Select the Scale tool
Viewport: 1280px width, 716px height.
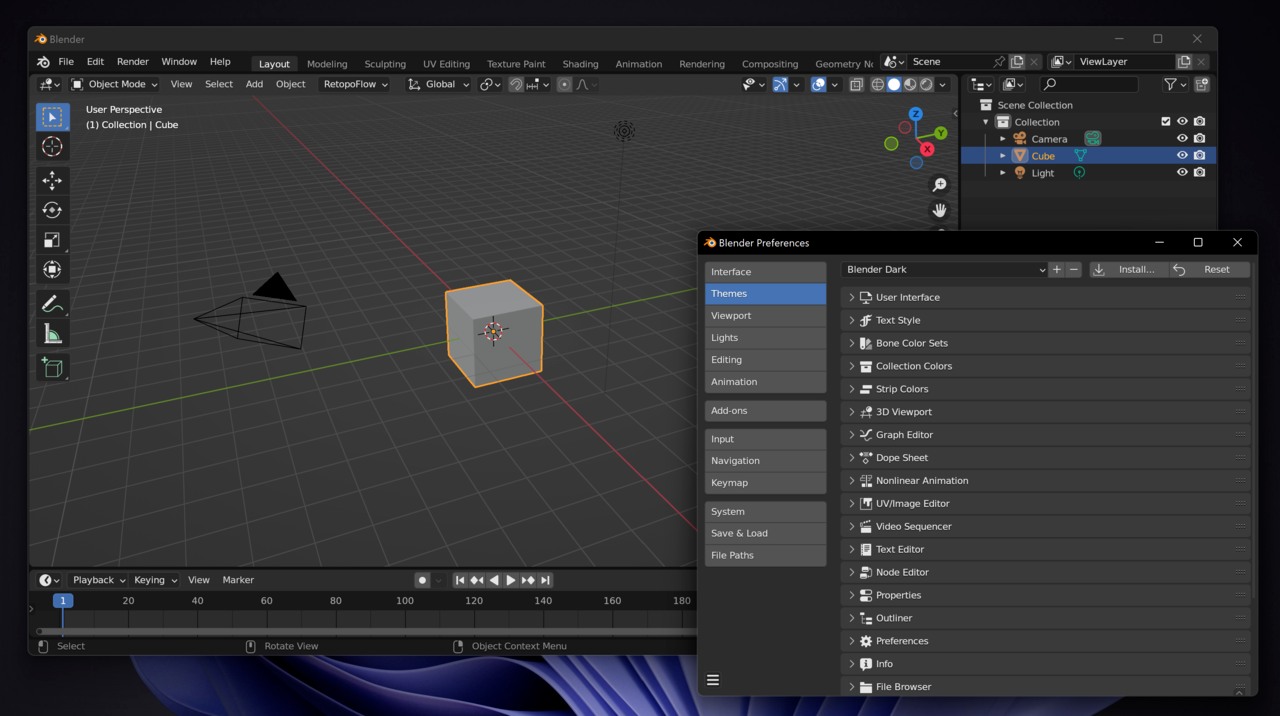[52, 240]
